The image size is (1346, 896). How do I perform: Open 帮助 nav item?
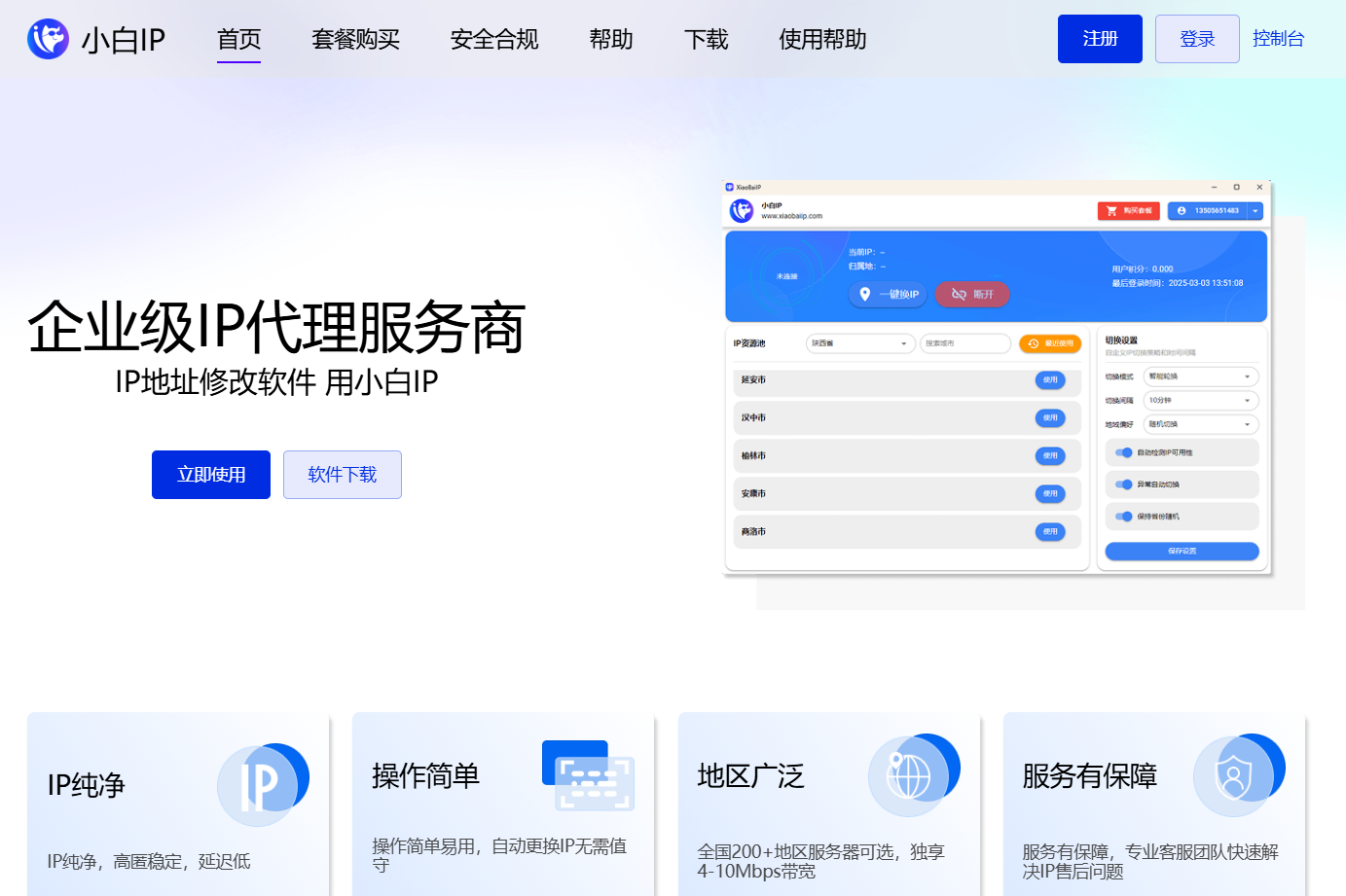coord(611,39)
